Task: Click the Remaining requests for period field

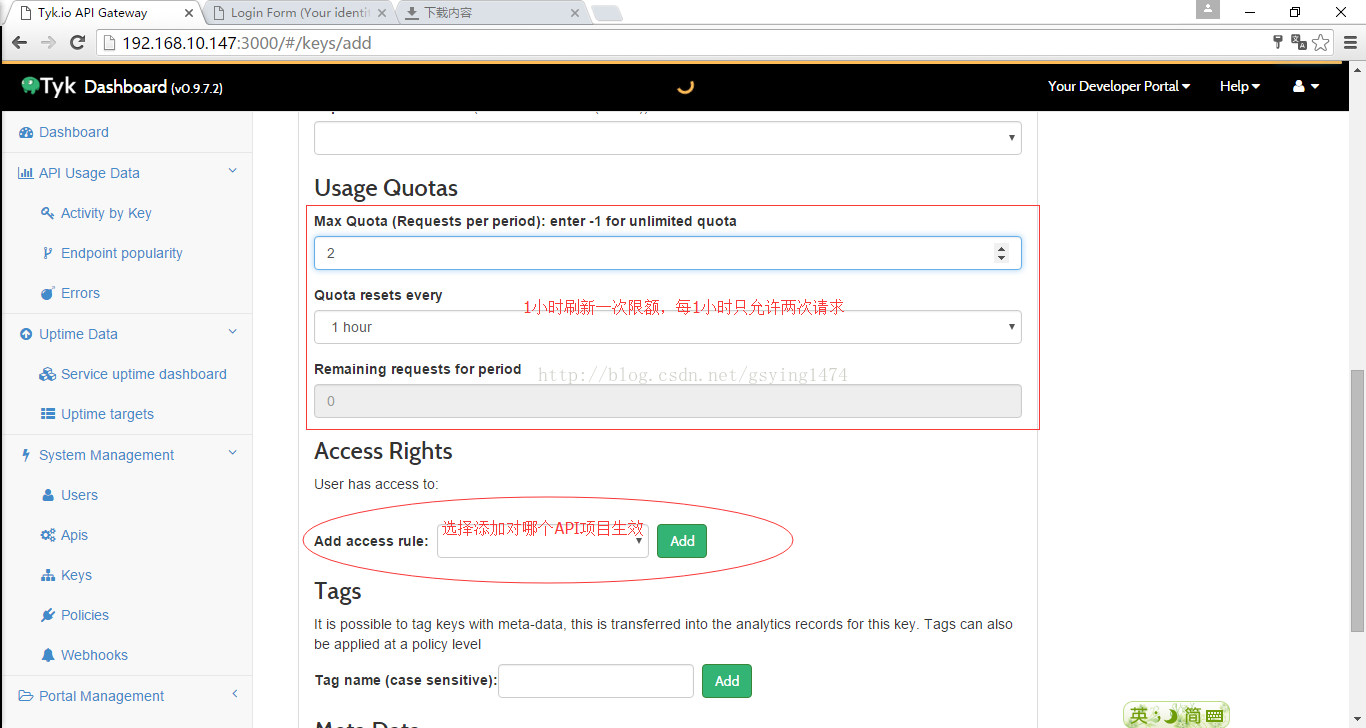Action: 668,401
